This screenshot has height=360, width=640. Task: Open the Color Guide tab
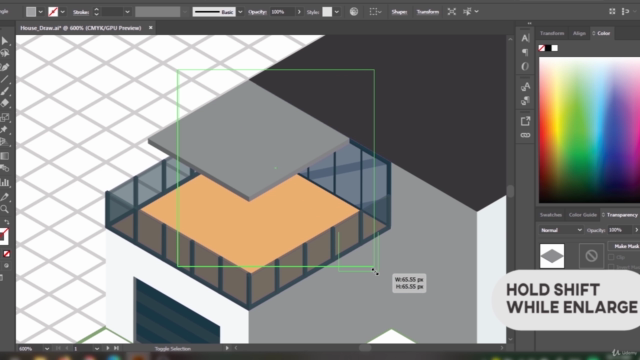[x=582, y=215]
